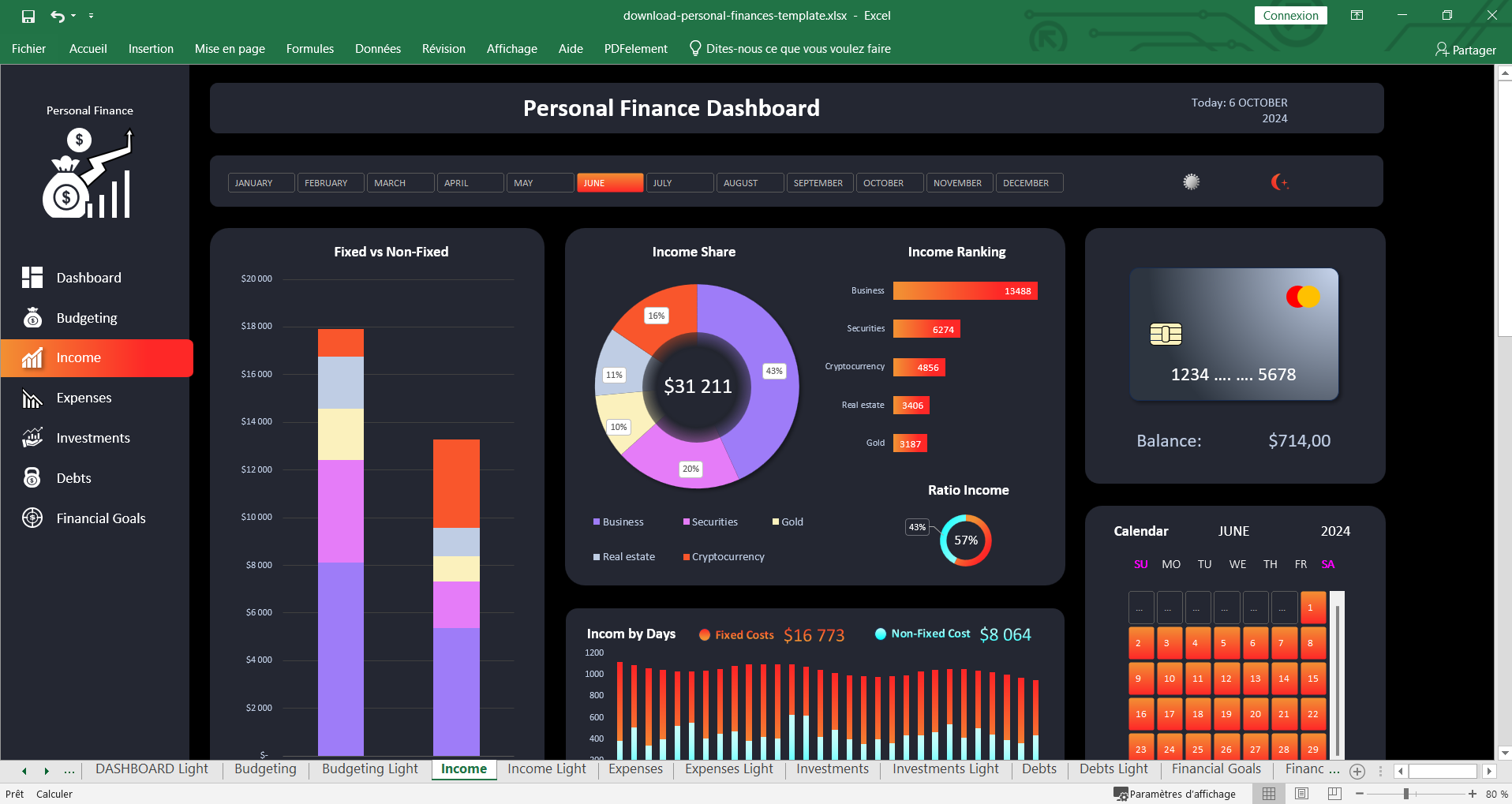Switch to DASHBOARD Light sheet tab
The image size is (1512, 804).
(152, 769)
